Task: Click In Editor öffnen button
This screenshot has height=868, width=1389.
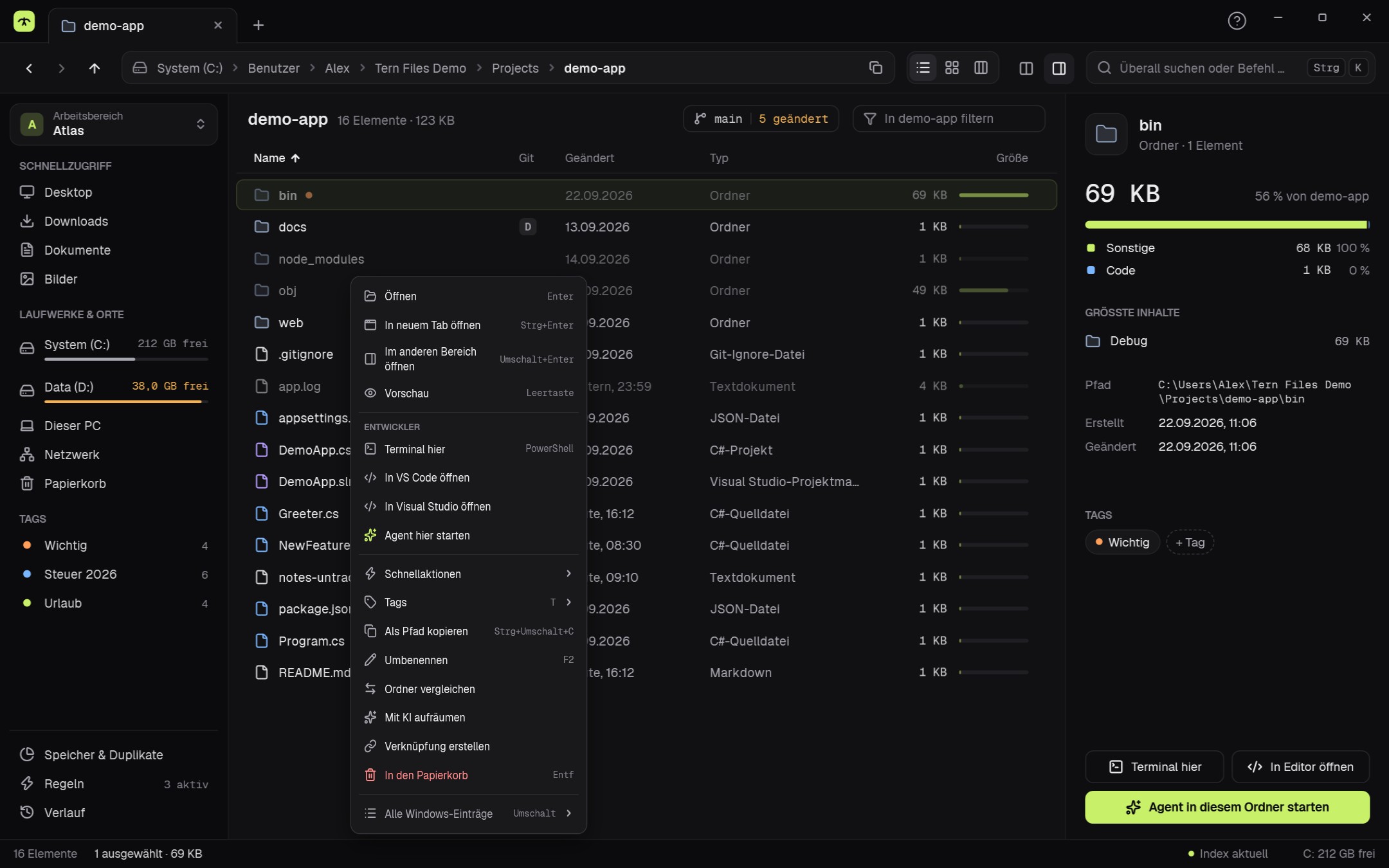Action: coord(1300,766)
